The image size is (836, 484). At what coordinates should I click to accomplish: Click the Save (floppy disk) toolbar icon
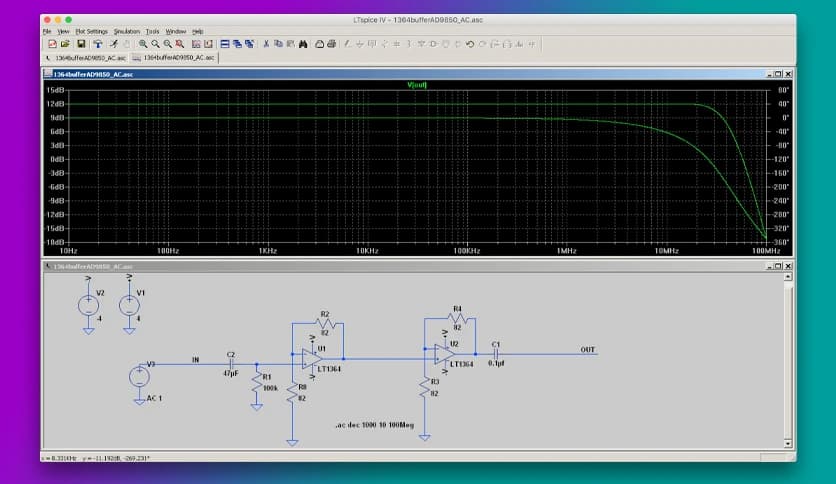coord(81,44)
